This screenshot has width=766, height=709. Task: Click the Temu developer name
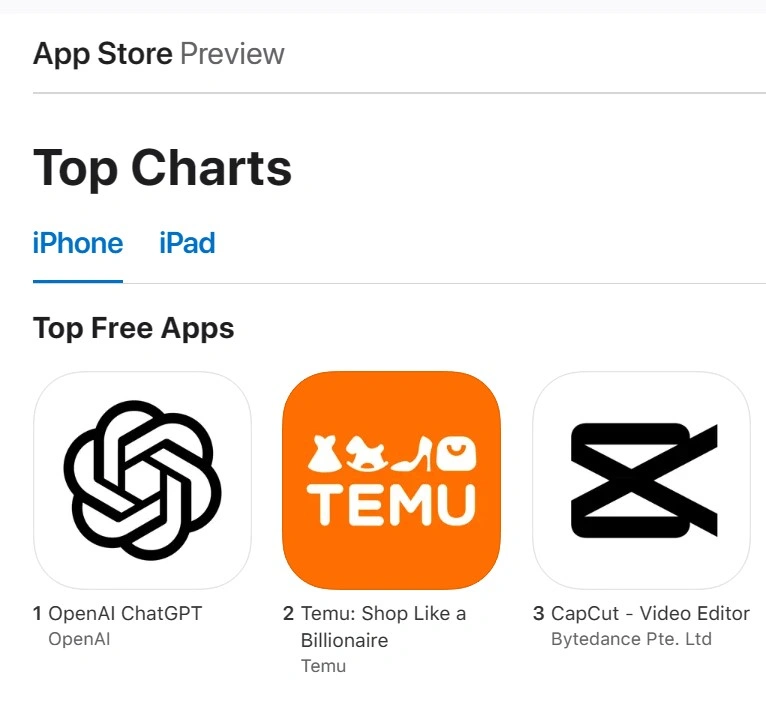[323, 666]
